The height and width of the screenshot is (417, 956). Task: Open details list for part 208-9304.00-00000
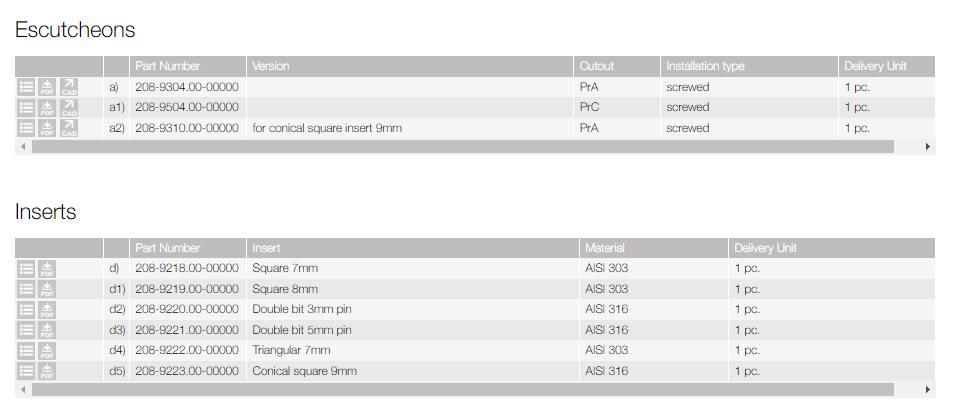pos(27,87)
